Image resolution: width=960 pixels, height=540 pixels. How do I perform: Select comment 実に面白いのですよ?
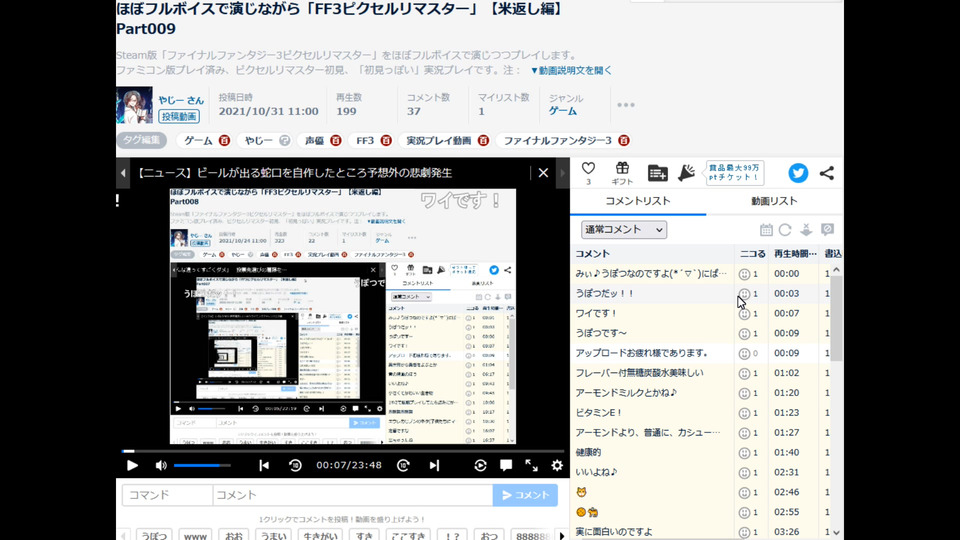[613, 531]
